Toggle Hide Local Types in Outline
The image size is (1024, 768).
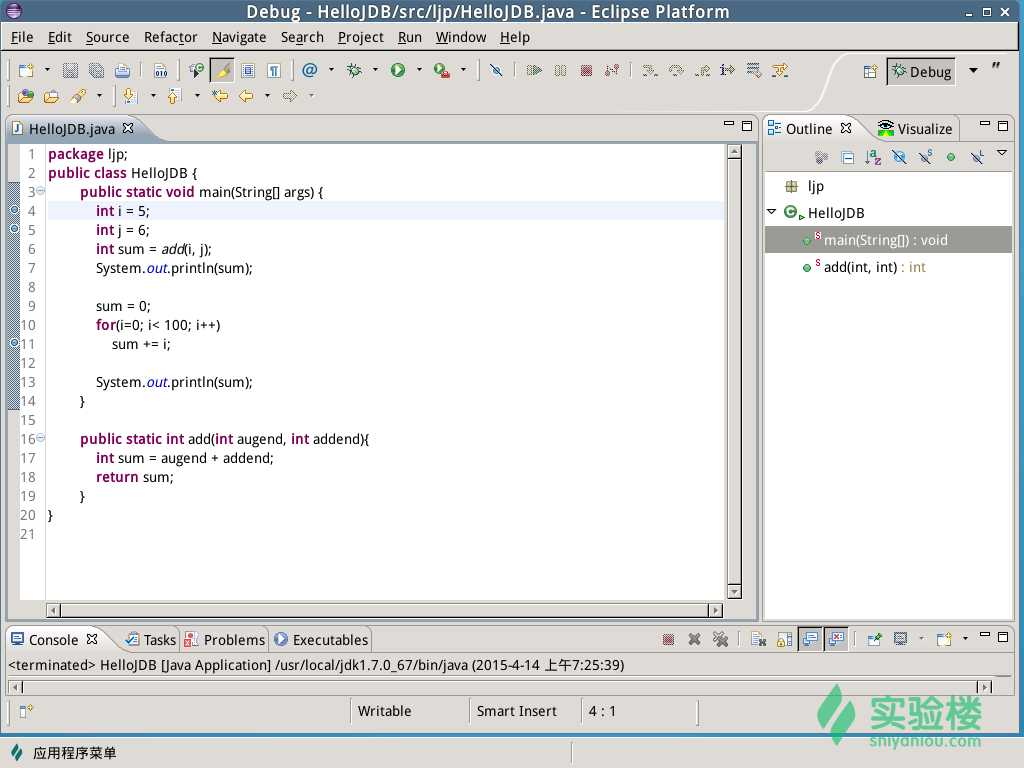977,157
